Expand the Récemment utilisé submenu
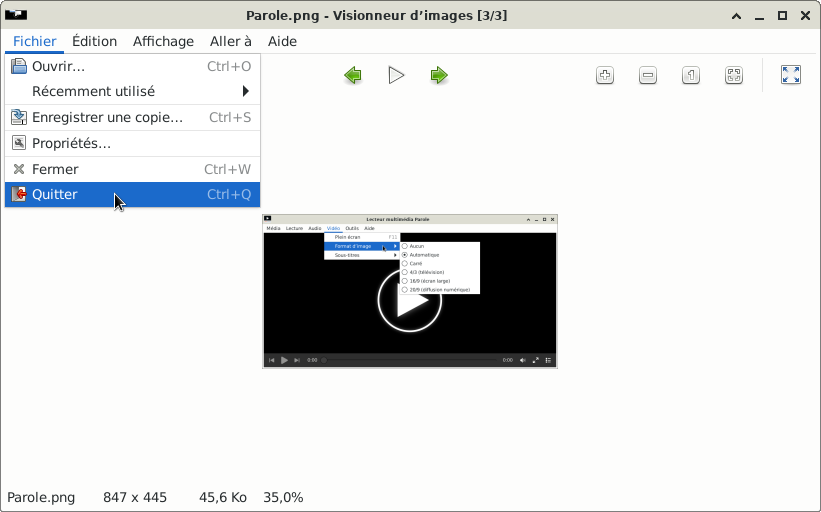 (x=132, y=91)
